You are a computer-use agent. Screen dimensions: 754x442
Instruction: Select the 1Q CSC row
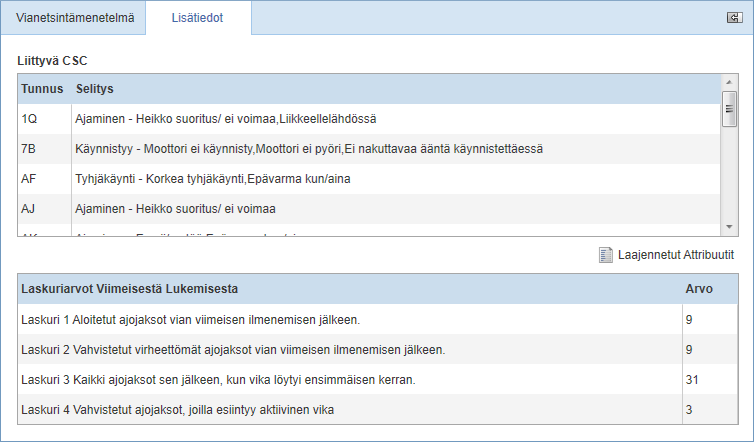[x=369, y=119]
